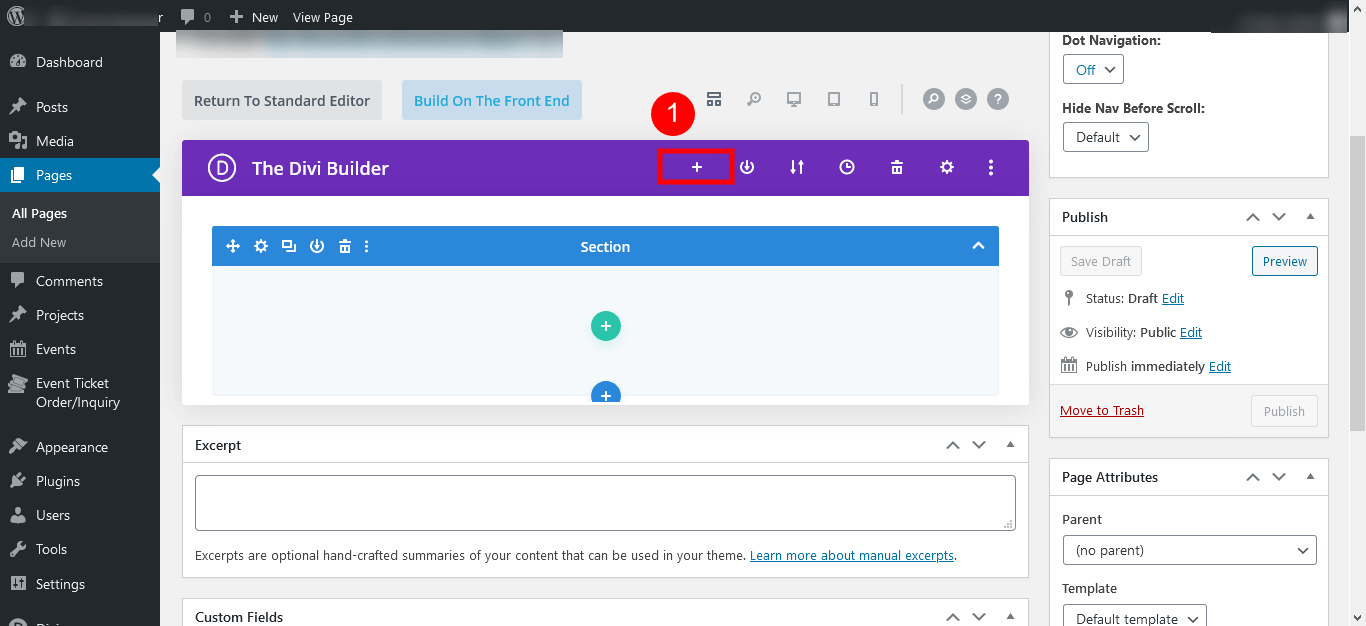Open the Users menu
Viewport: 1366px width, 626px height.
click(80, 515)
